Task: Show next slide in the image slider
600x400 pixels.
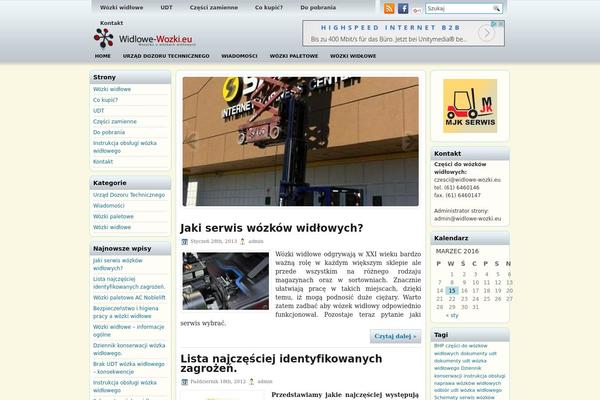Action: click(x=409, y=140)
